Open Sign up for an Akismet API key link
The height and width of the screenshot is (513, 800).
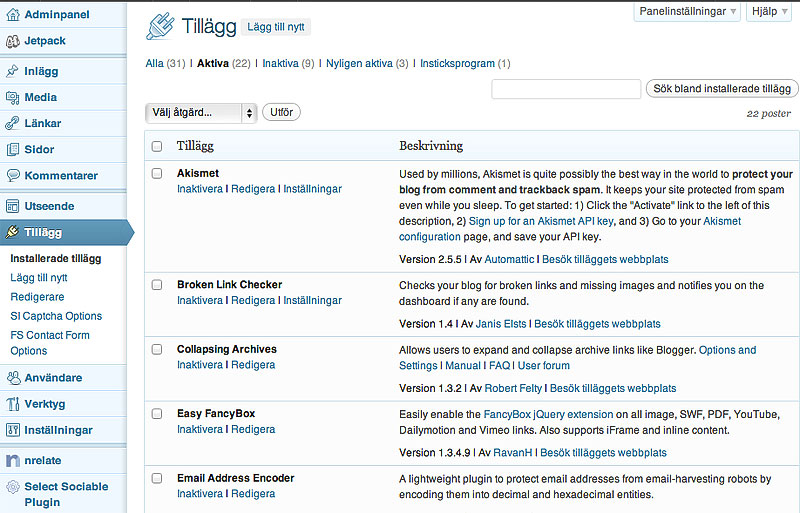[541, 221]
